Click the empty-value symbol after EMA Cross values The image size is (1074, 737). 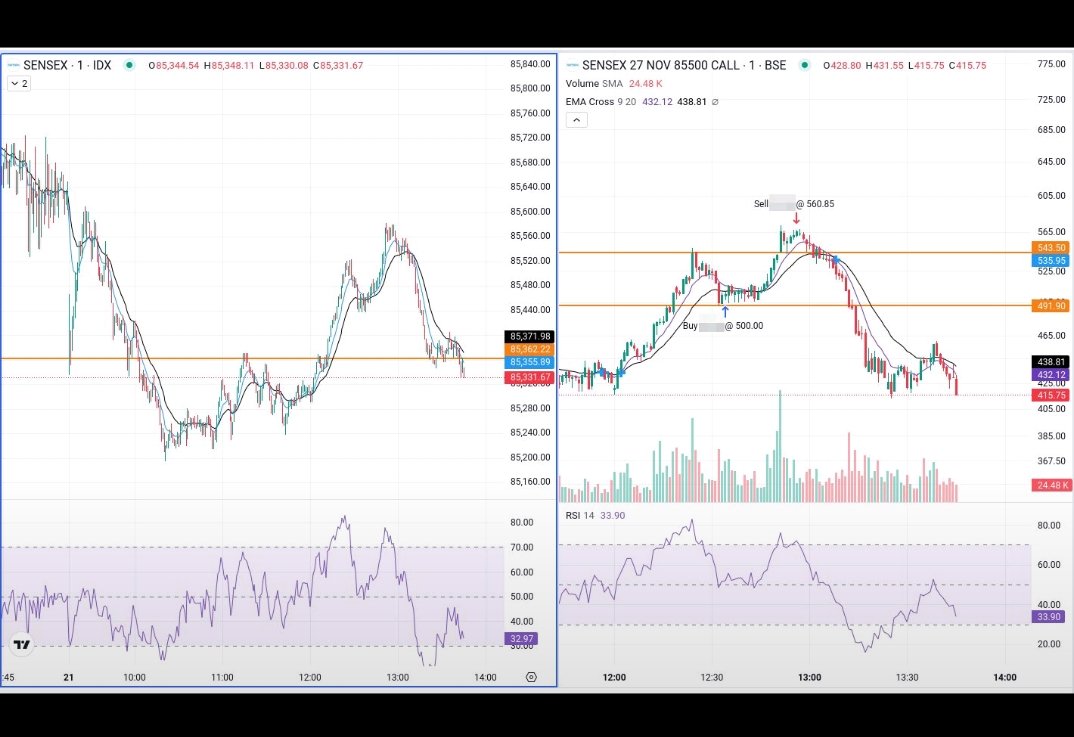[715, 101]
